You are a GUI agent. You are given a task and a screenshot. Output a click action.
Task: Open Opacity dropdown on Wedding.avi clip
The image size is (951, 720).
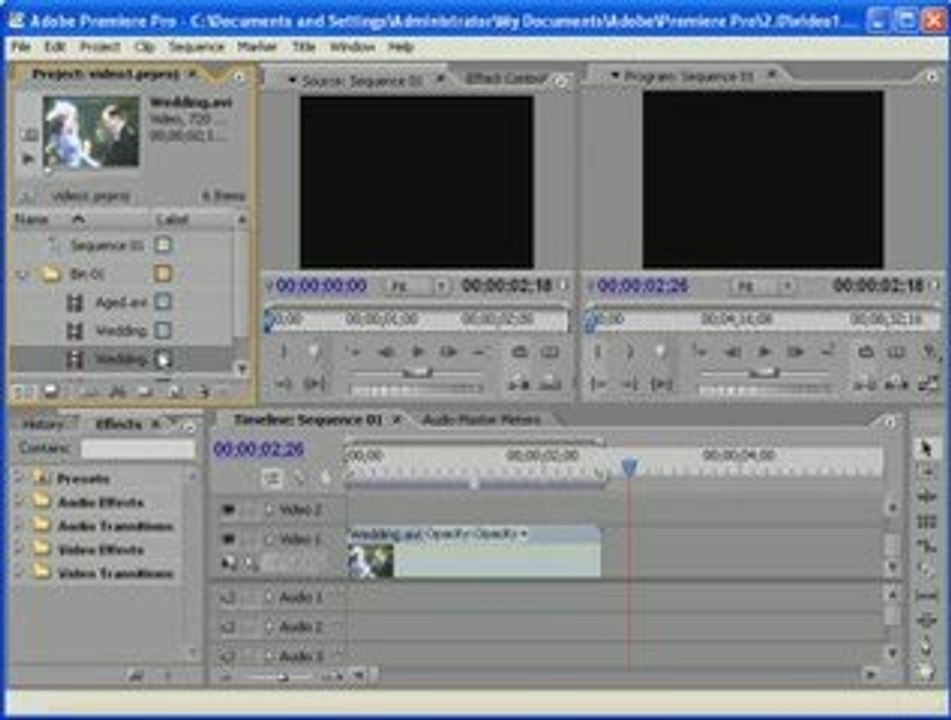point(523,534)
